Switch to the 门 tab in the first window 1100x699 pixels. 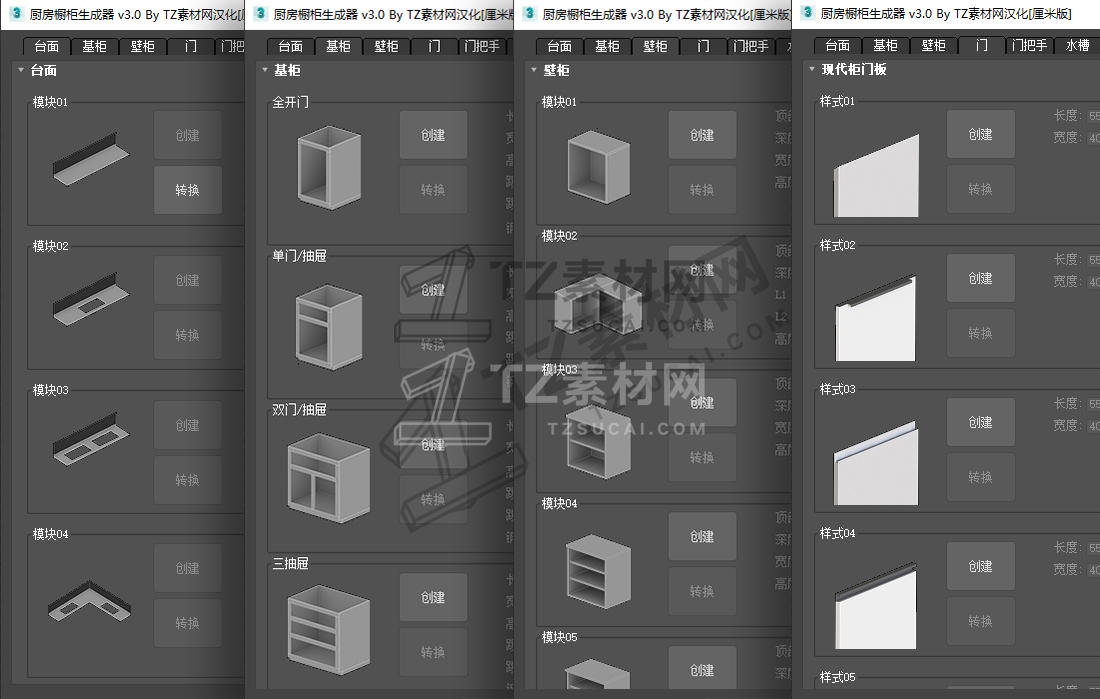click(x=190, y=46)
